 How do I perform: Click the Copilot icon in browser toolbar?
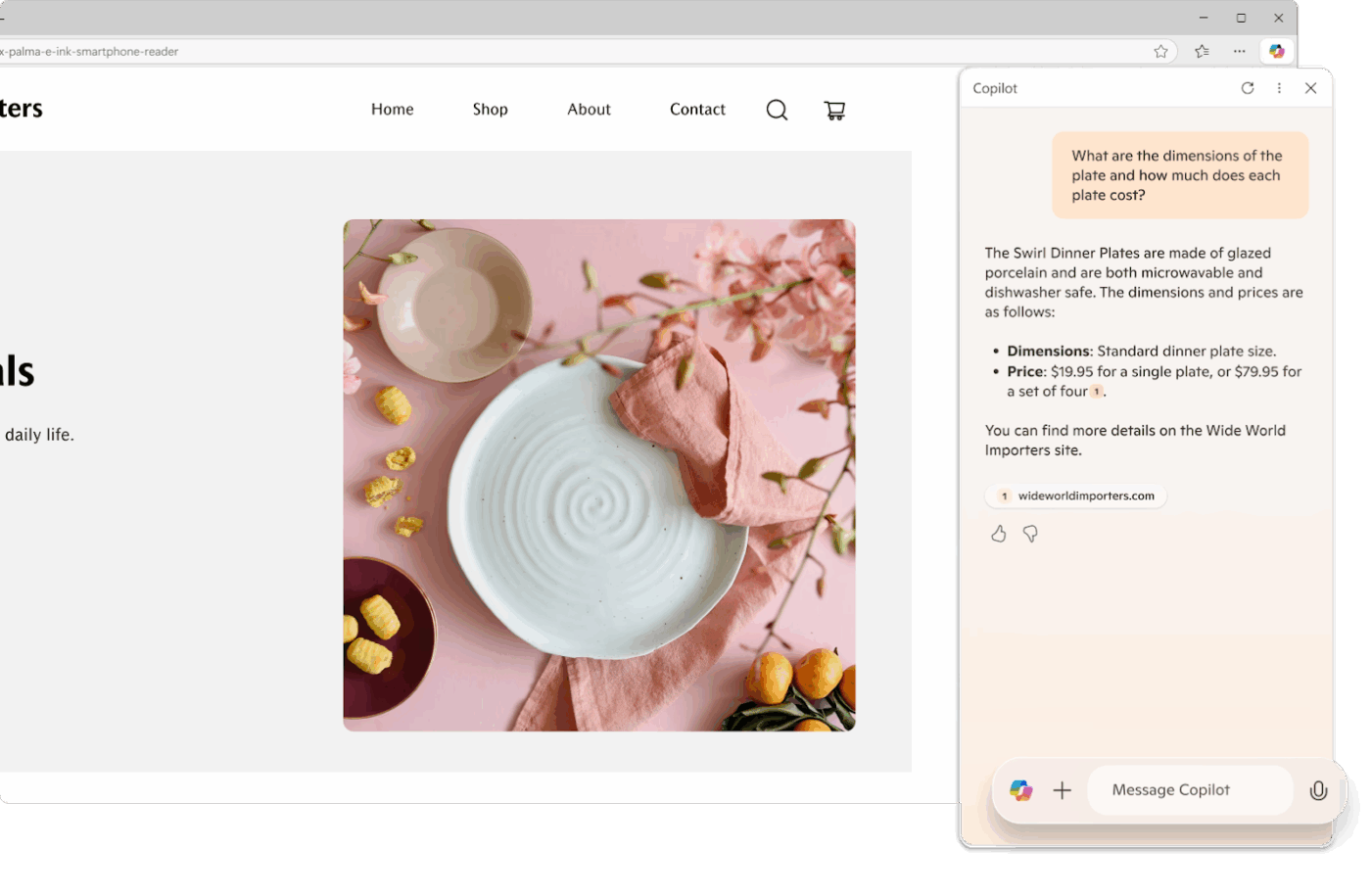(1276, 51)
